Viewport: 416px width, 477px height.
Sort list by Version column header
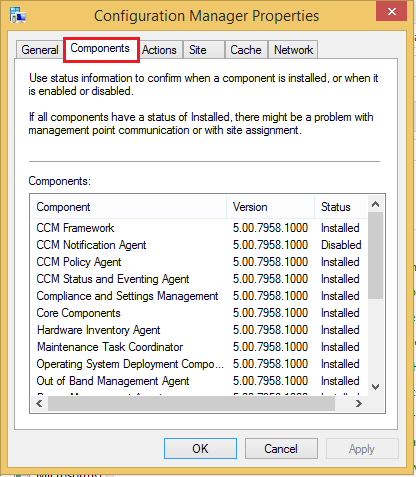270,207
